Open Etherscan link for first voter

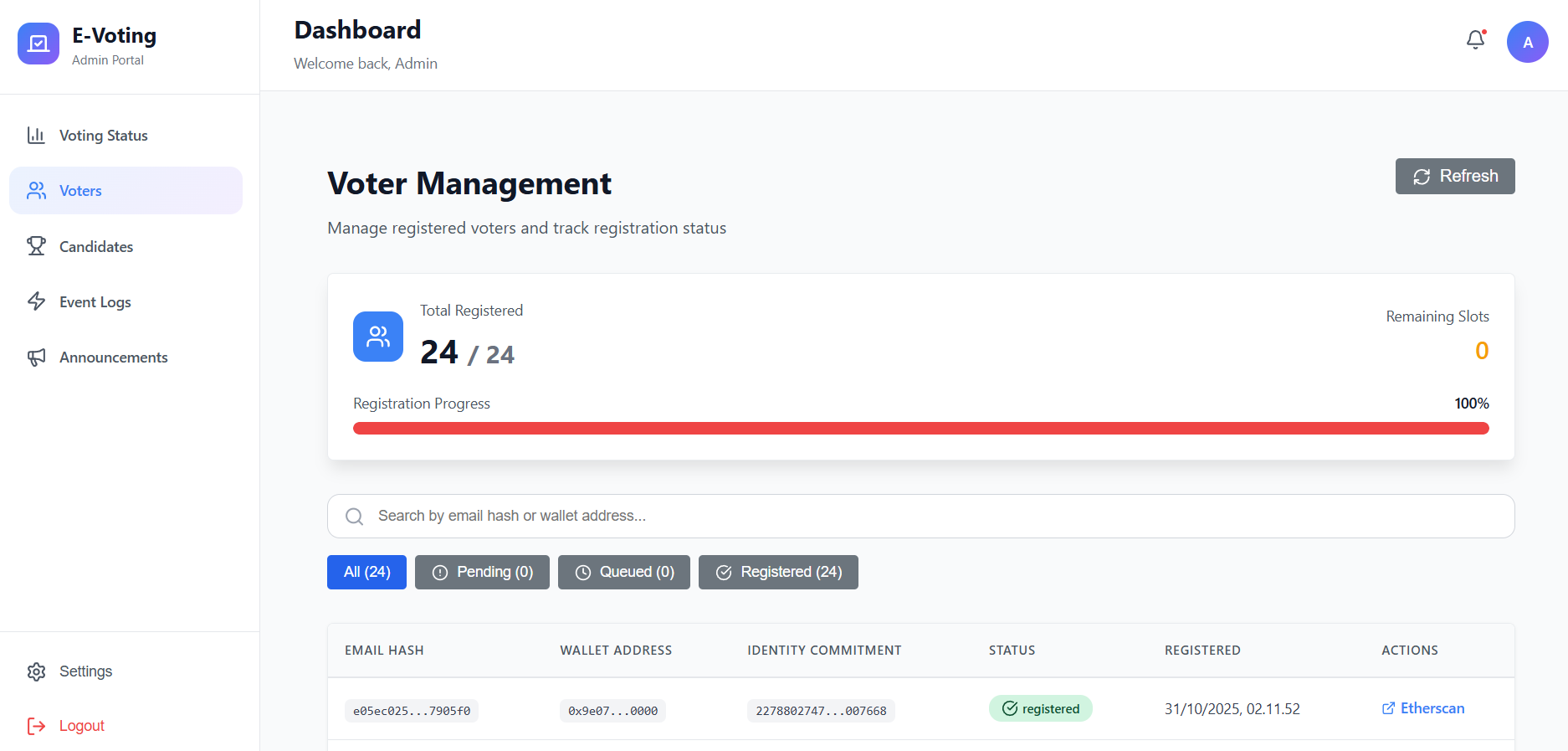pos(1423,708)
